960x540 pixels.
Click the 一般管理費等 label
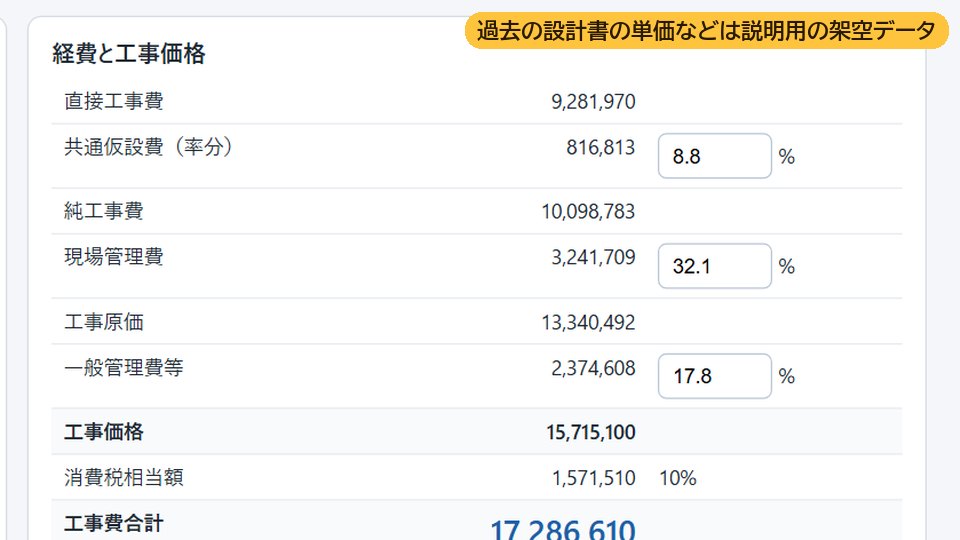[124, 367]
